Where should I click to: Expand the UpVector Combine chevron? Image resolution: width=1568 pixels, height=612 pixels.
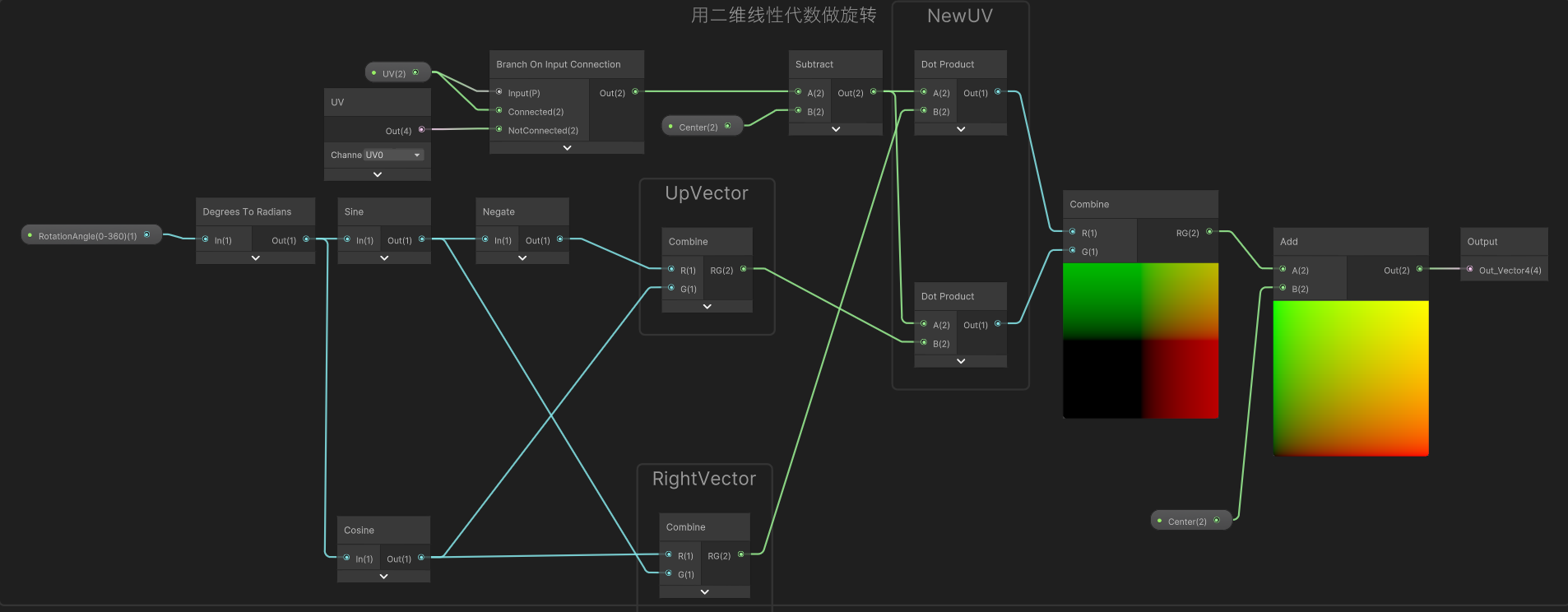[707, 307]
